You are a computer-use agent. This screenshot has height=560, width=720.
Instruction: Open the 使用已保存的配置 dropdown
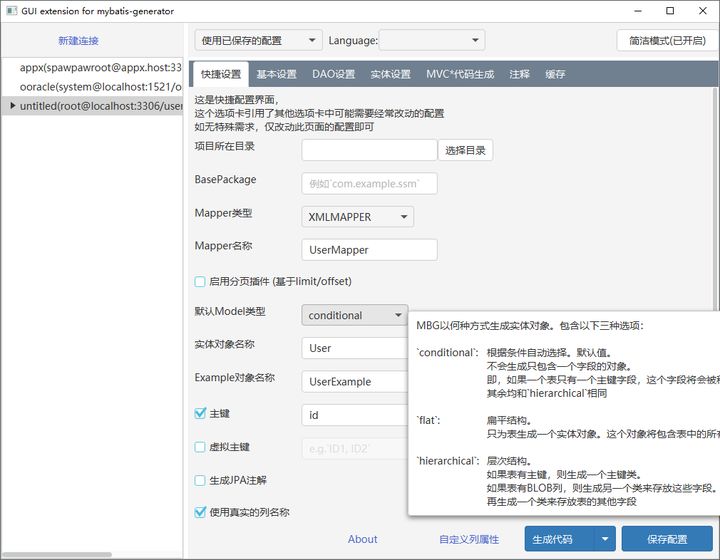pos(259,40)
